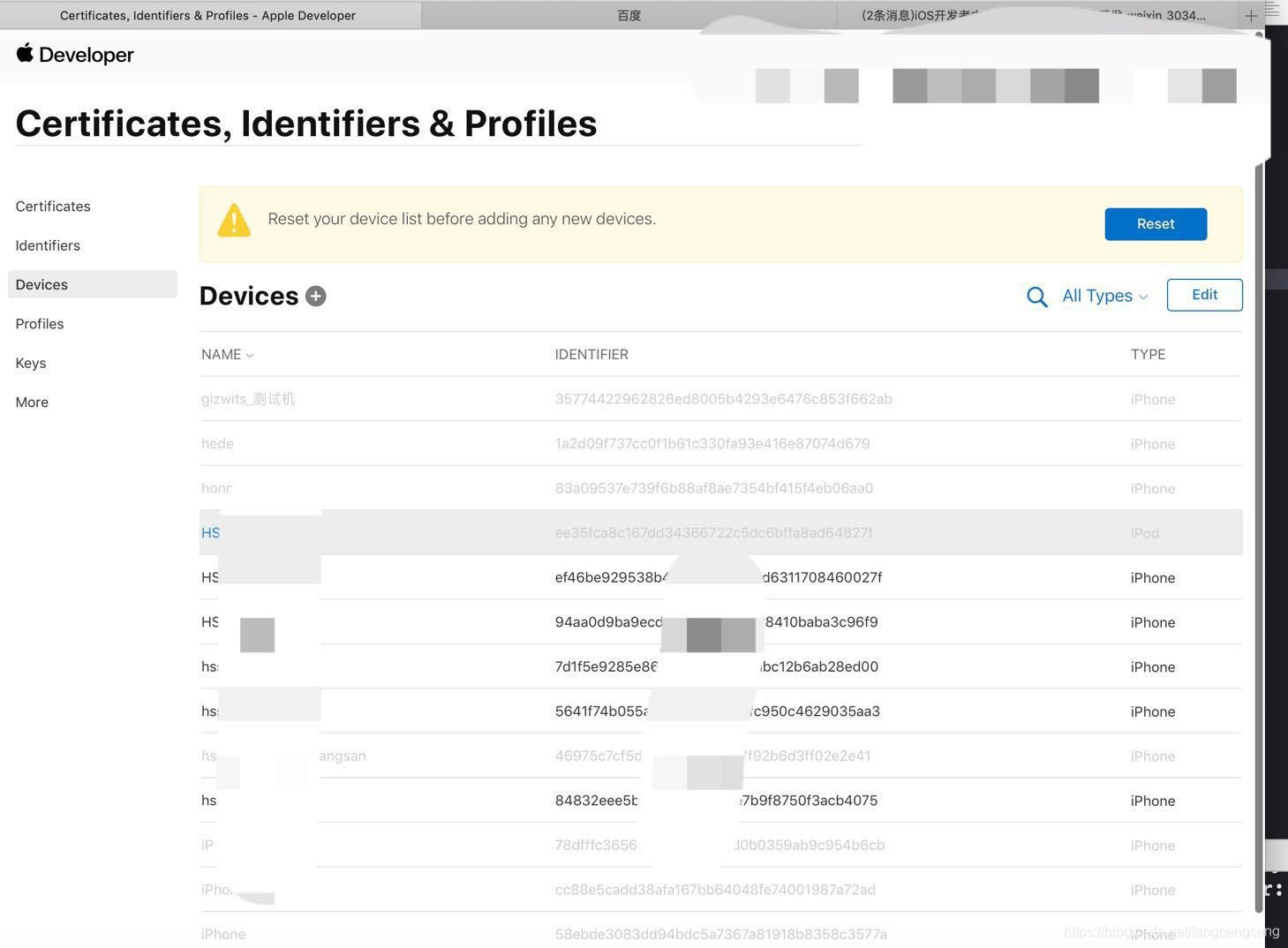The width and height of the screenshot is (1288, 948).
Task: Open a new browser tab with plus
Action: click(x=1250, y=16)
